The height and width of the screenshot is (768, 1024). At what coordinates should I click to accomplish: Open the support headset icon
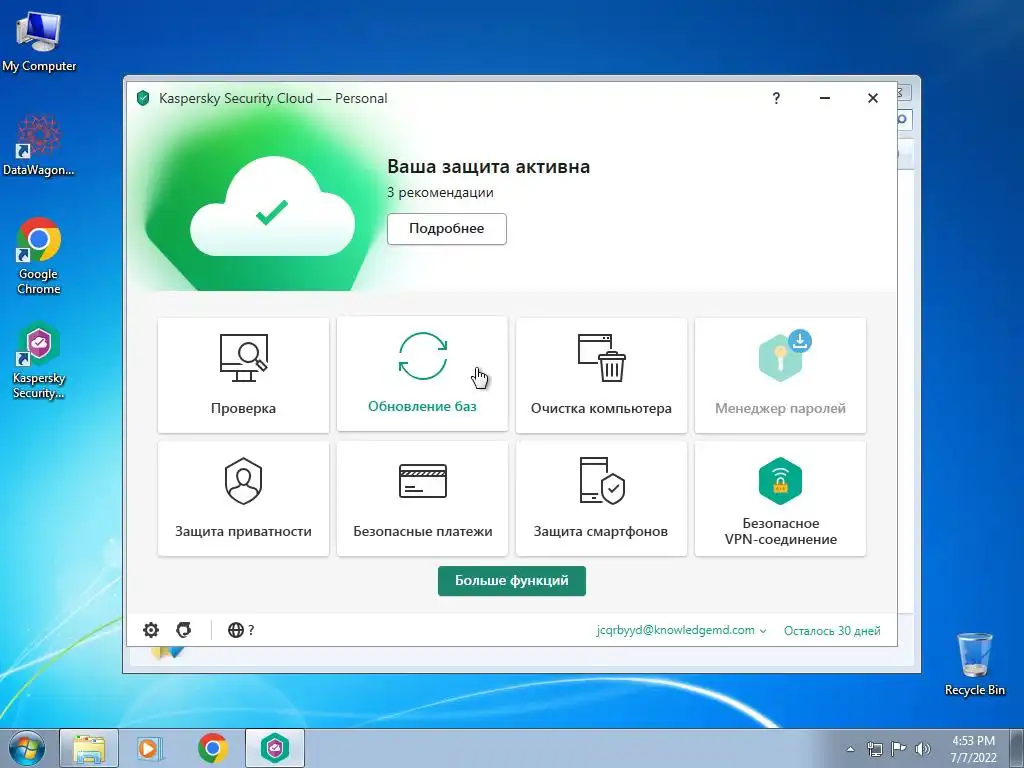tap(184, 630)
